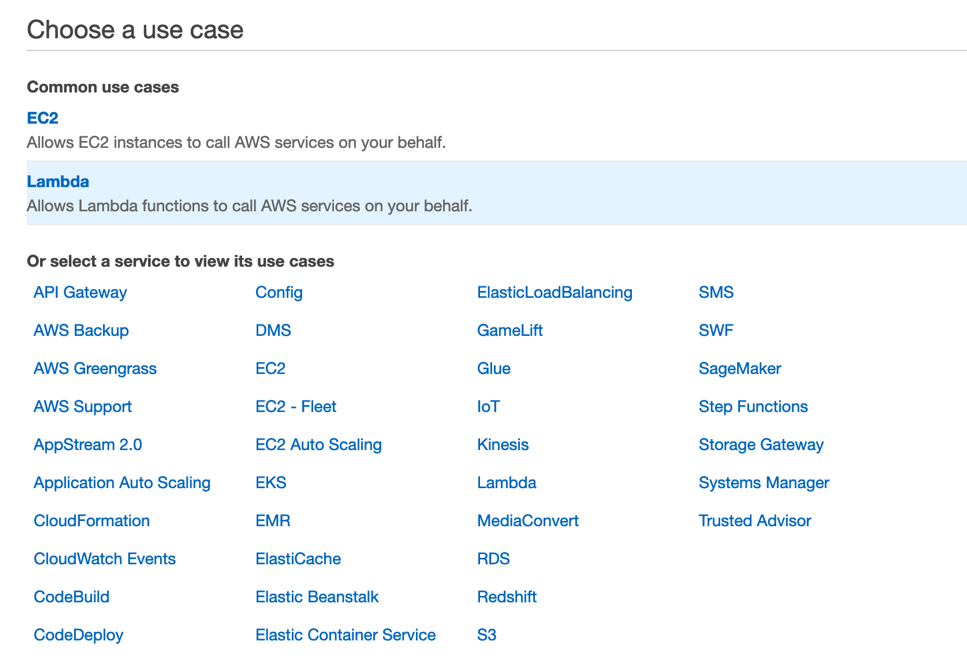Select CloudWatch Events service
967x666 pixels.
pos(105,559)
